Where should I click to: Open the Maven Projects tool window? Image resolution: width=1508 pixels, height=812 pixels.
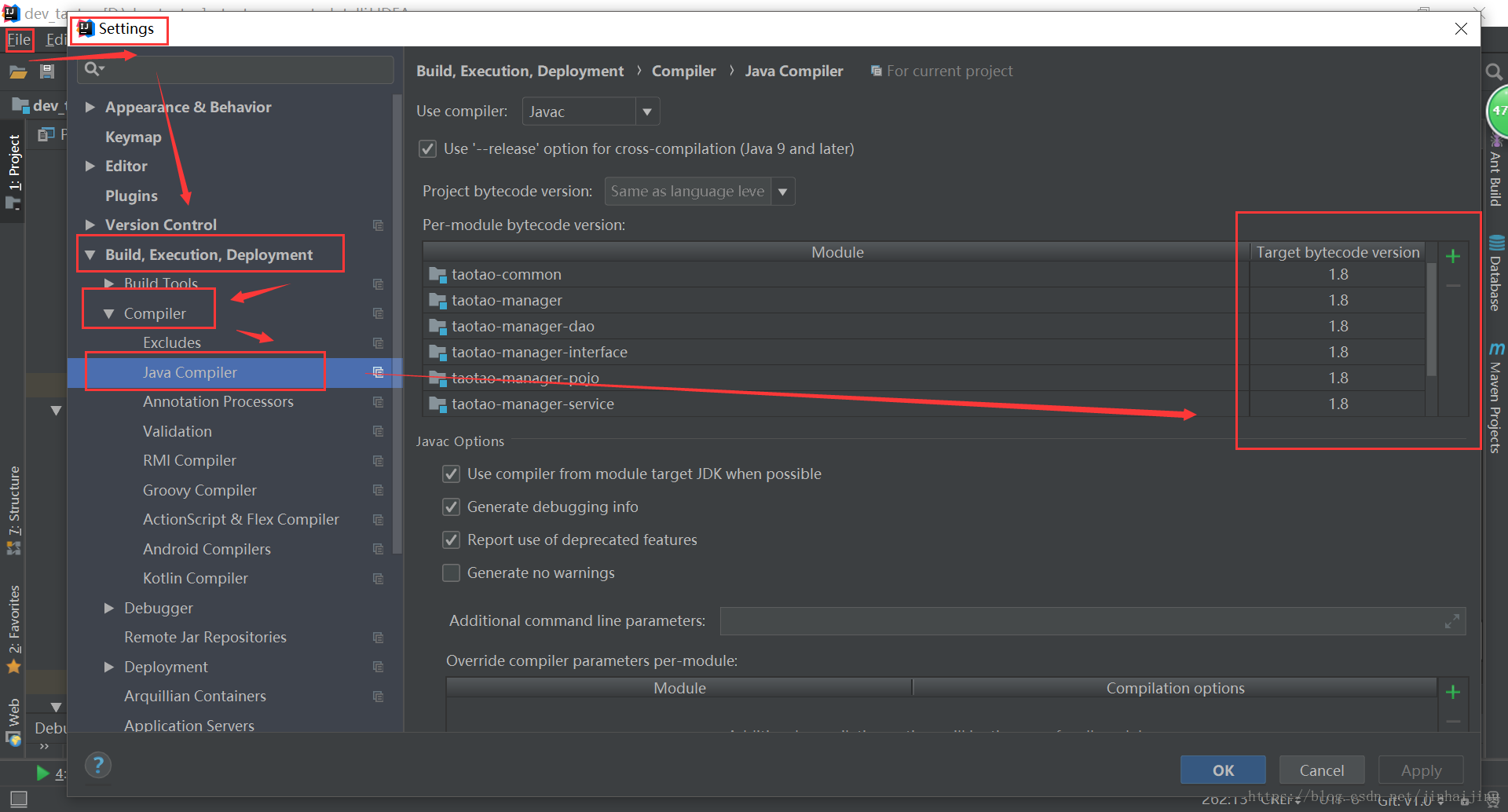click(1495, 397)
